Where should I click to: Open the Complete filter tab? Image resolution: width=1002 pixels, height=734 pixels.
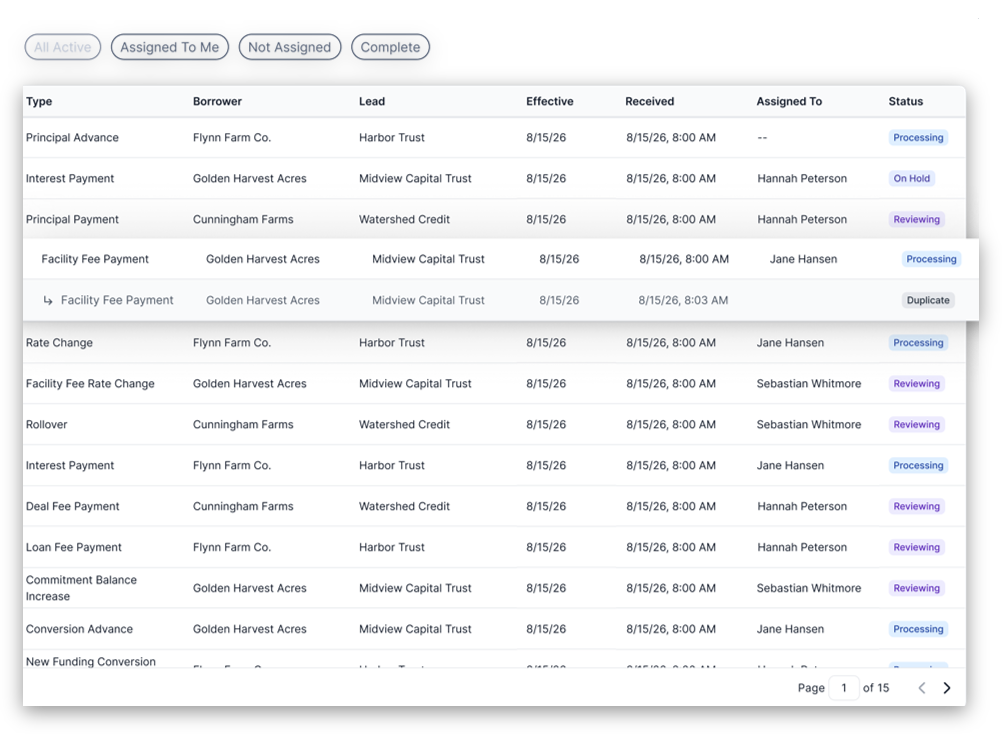coord(390,47)
